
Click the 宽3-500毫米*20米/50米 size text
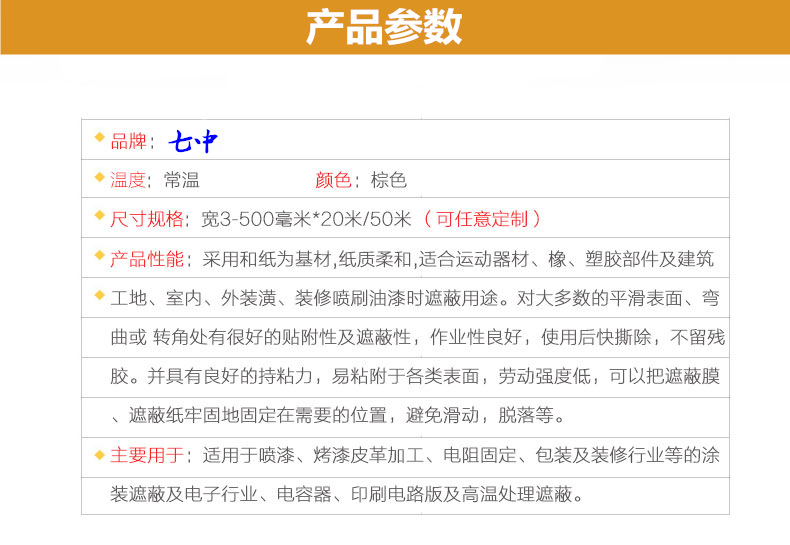coord(306,219)
